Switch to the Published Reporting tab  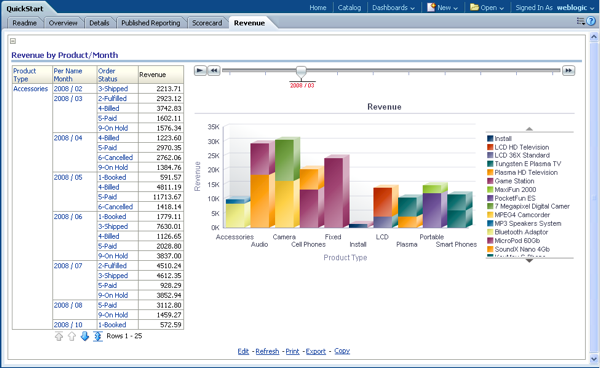(x=151, y=23)
